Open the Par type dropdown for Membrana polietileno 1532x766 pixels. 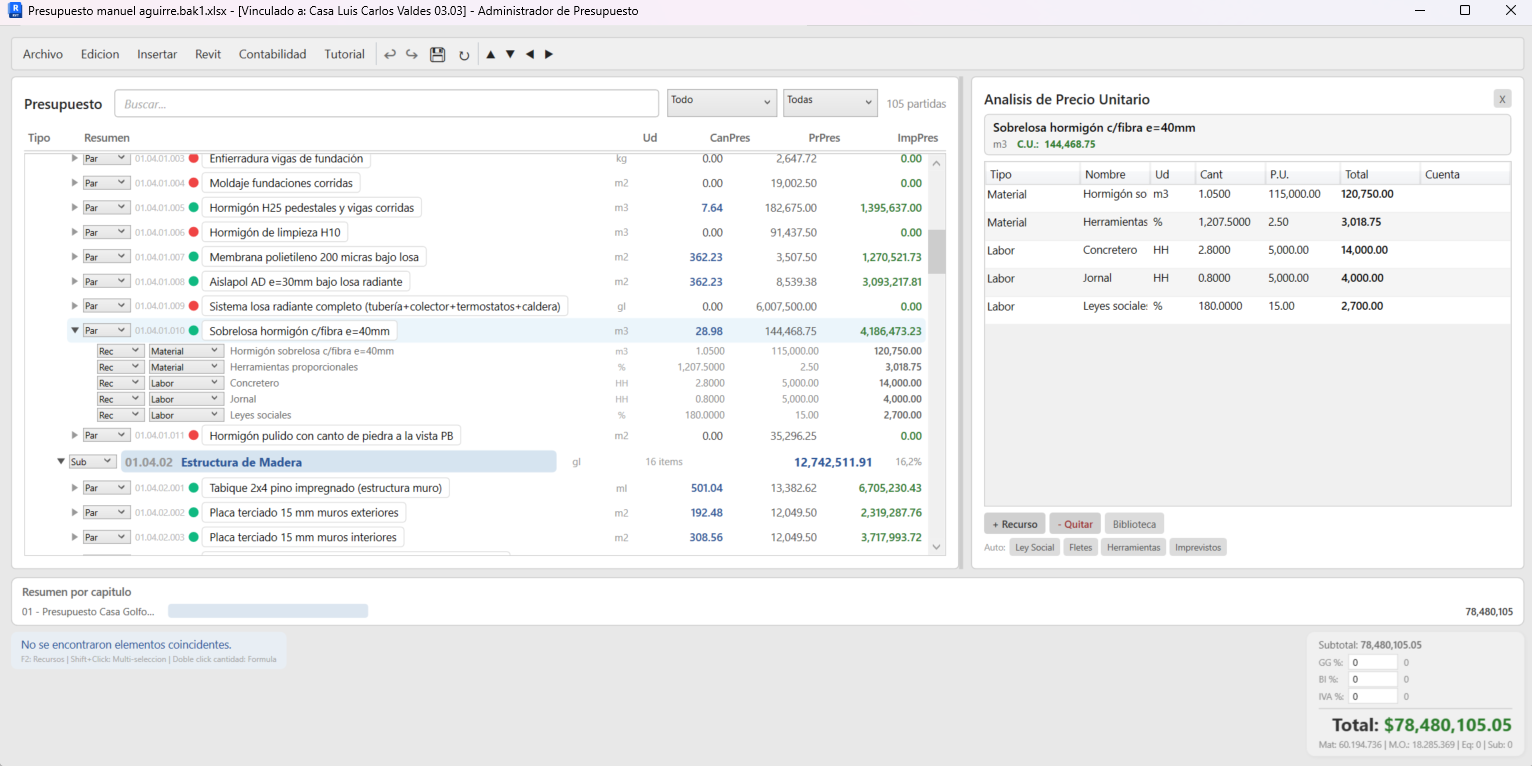106,256
